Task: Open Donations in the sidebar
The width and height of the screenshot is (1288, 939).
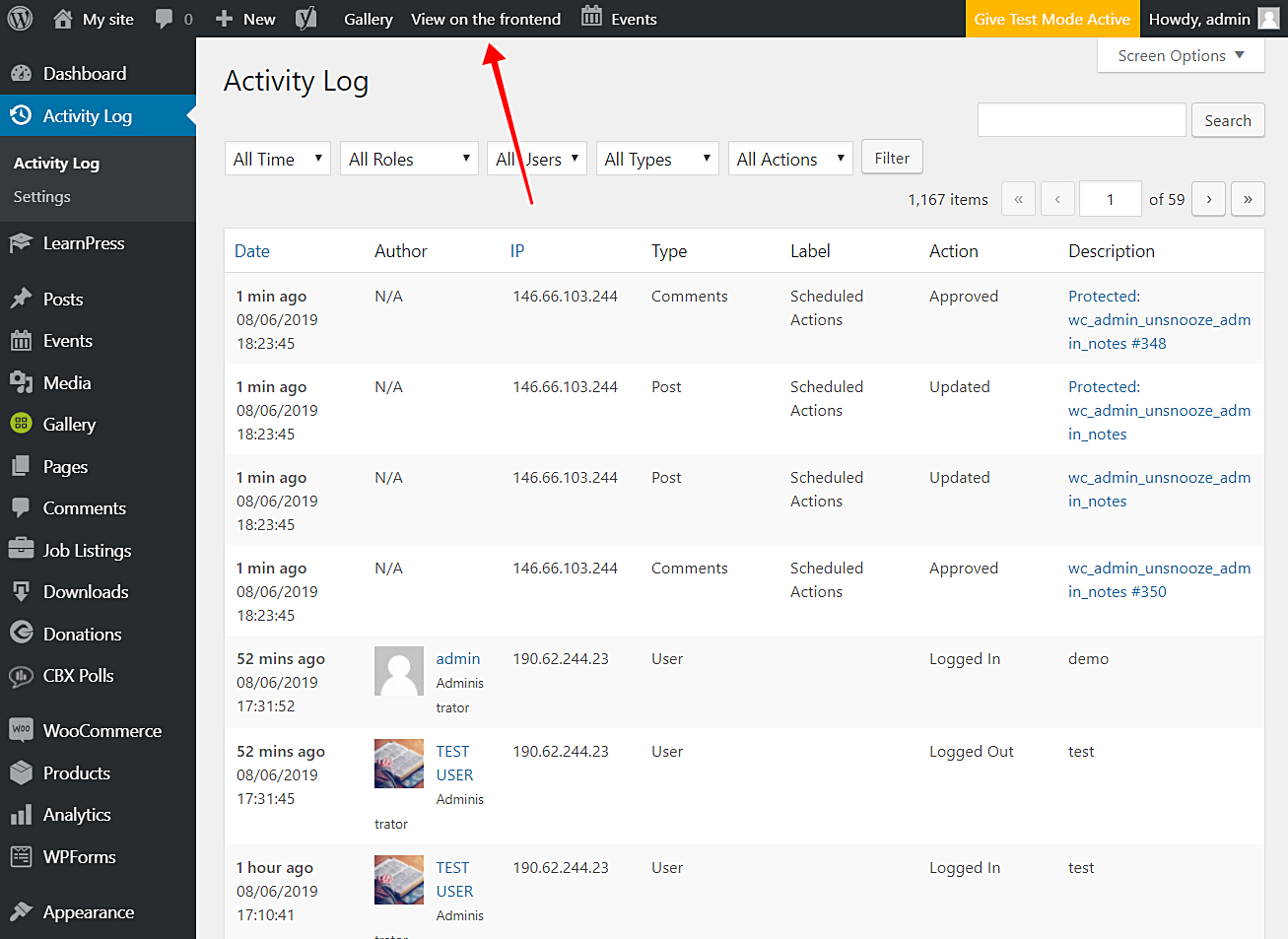Action: 82,635
